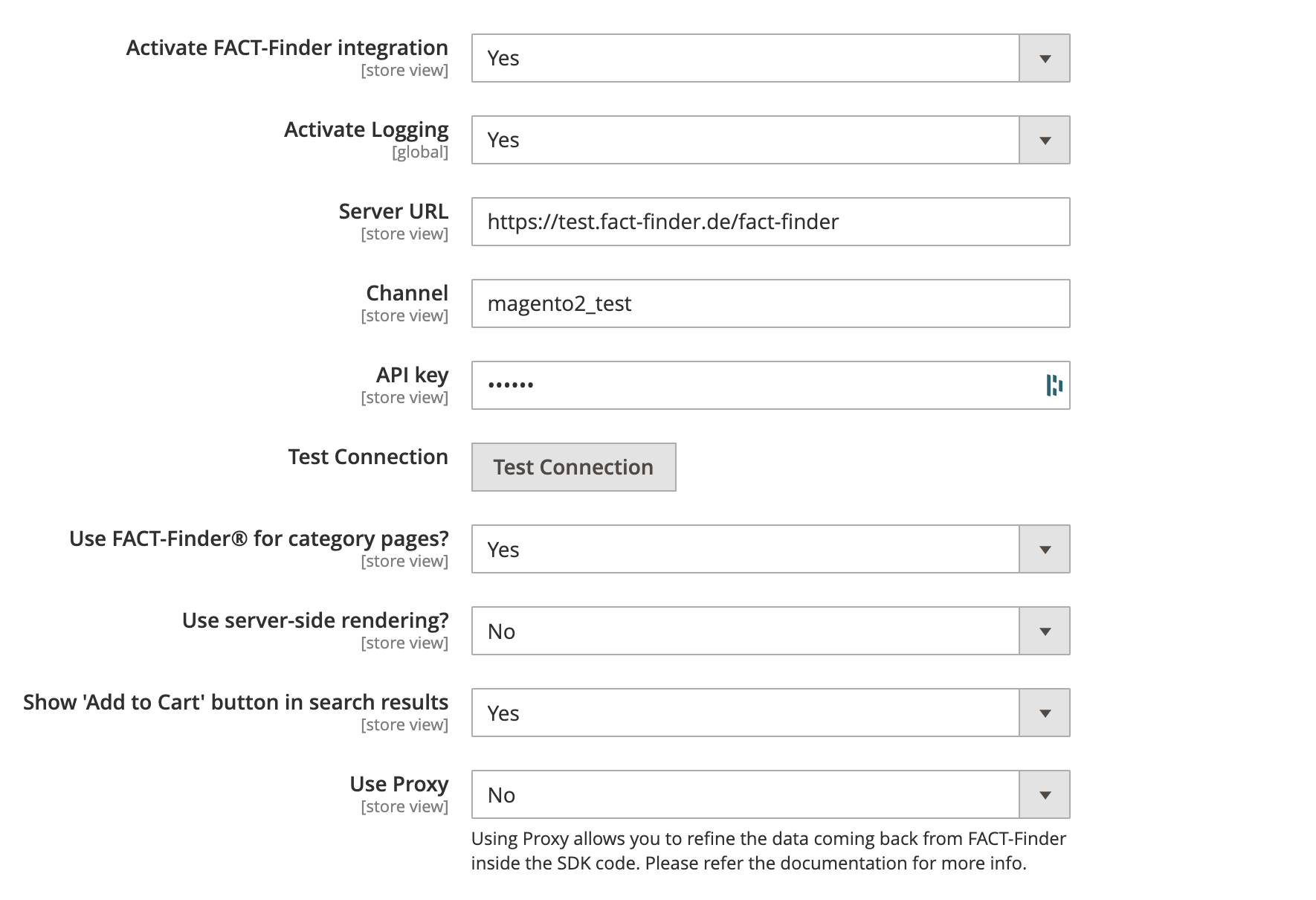Click the Server URL input field
1316x900 pixels.
[x=770, y=221]
